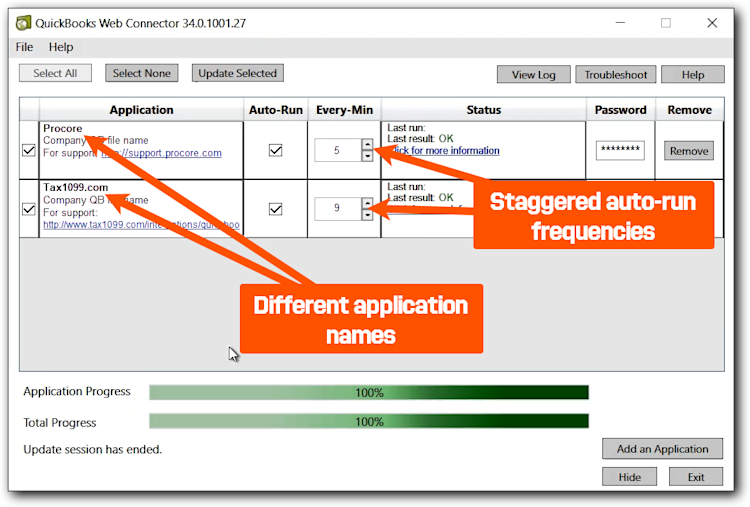Click the Procore password field

[x=620, y=150]
